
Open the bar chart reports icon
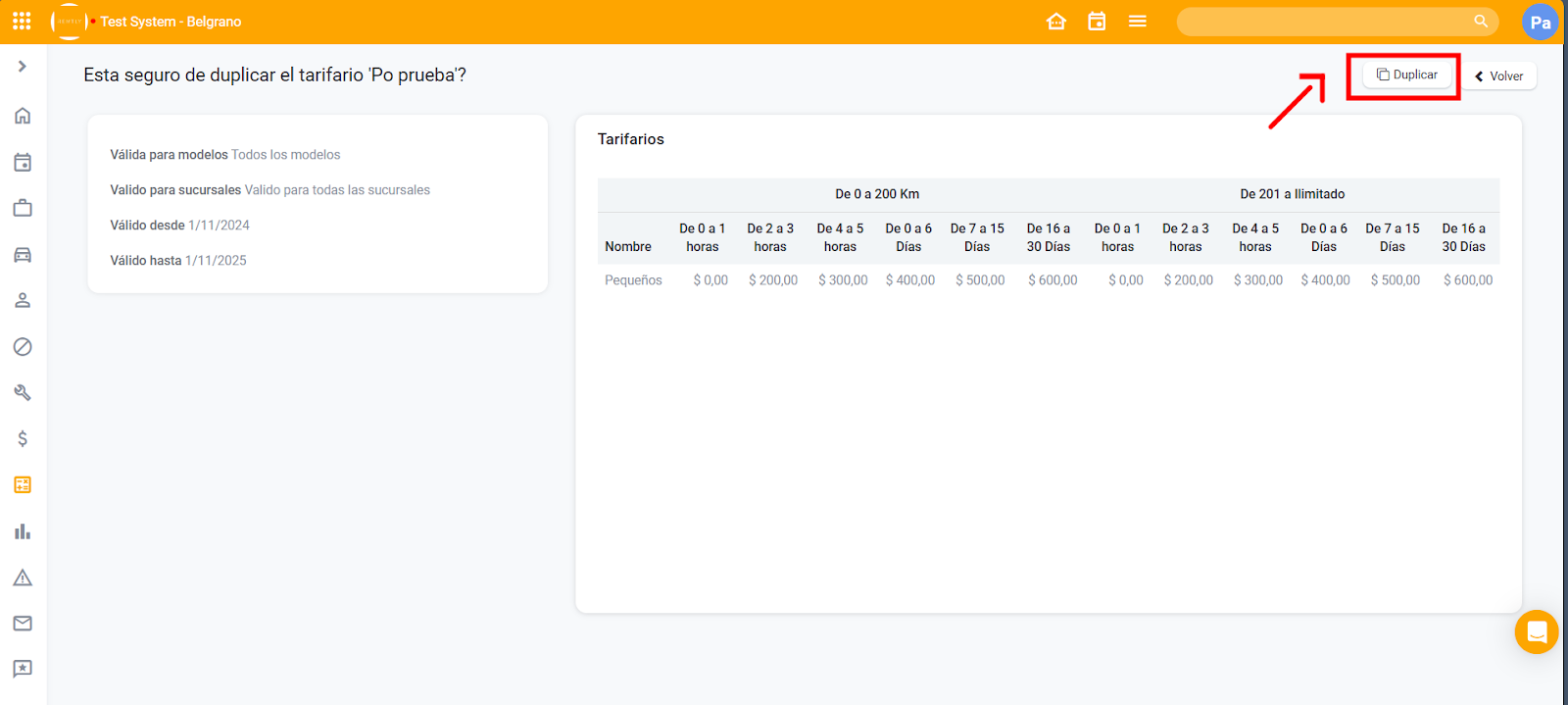coord(23,531)
